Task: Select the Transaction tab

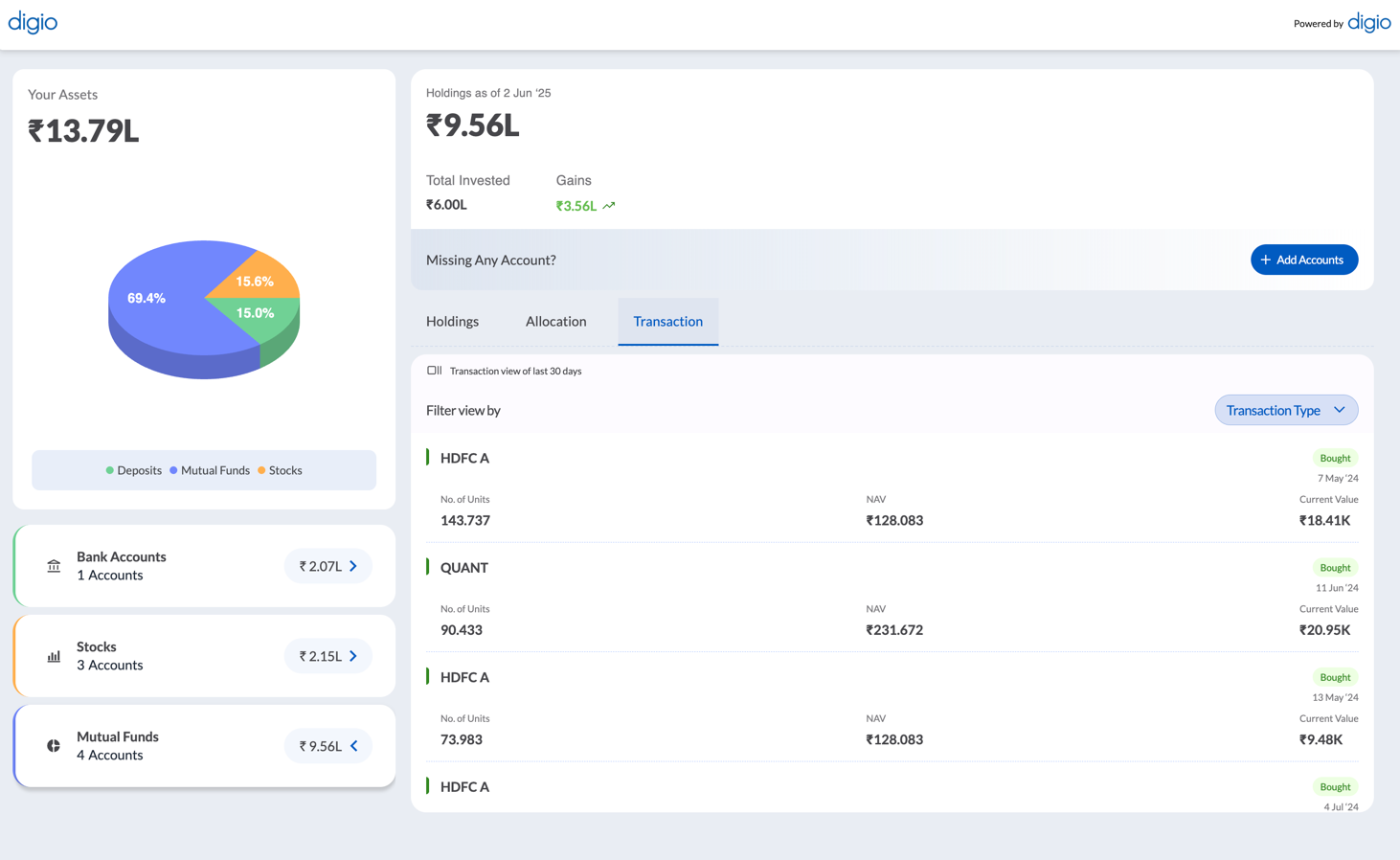Action: tap(668, 322)
